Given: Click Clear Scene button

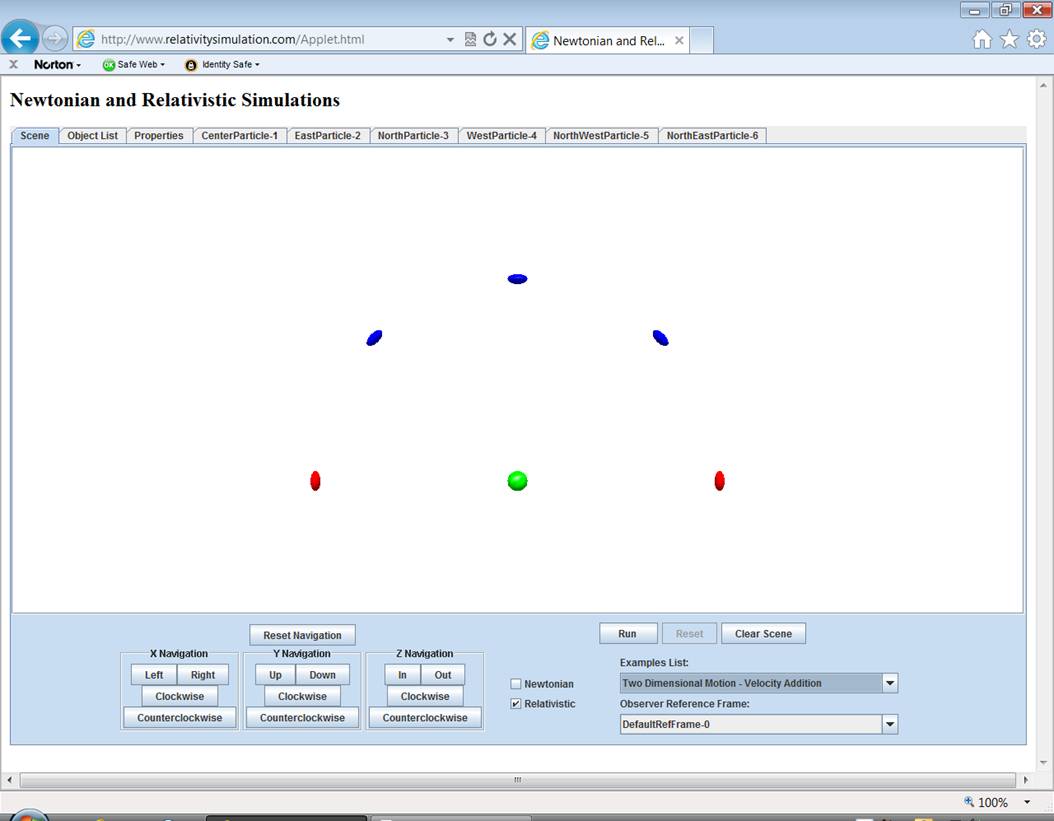Looking at the screenshot, I should (763, 634).
